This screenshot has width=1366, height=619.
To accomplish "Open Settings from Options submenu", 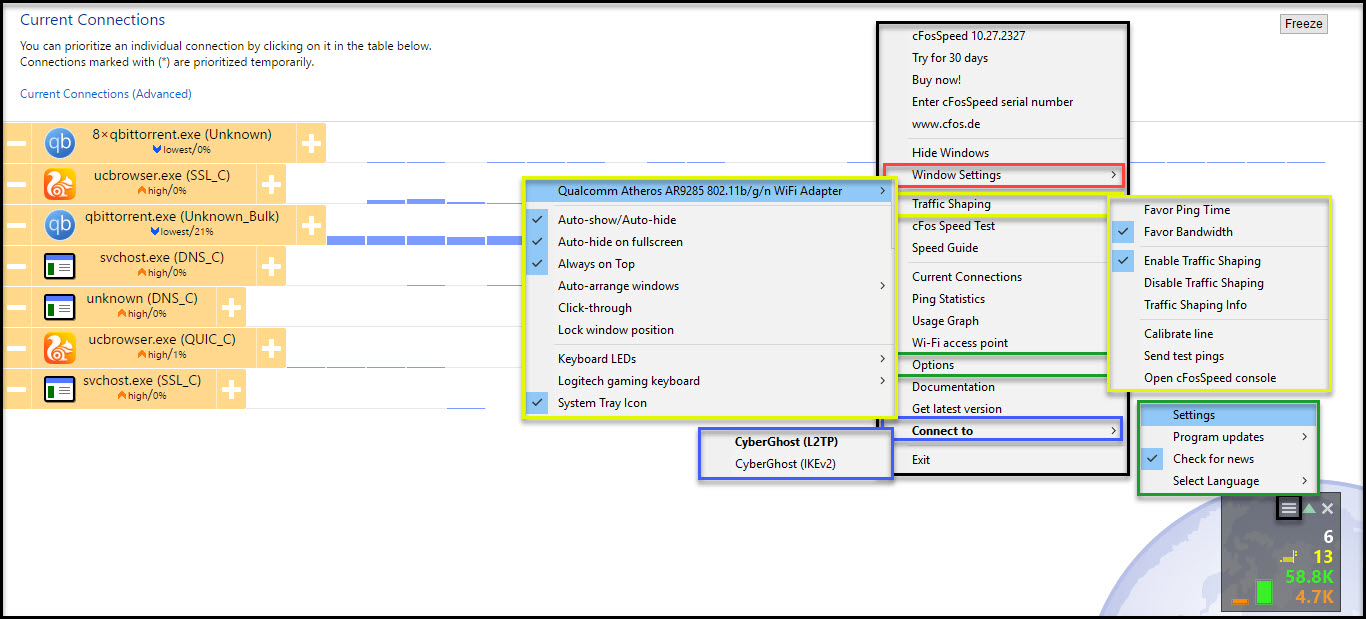I will click(x=1228, y=415).
